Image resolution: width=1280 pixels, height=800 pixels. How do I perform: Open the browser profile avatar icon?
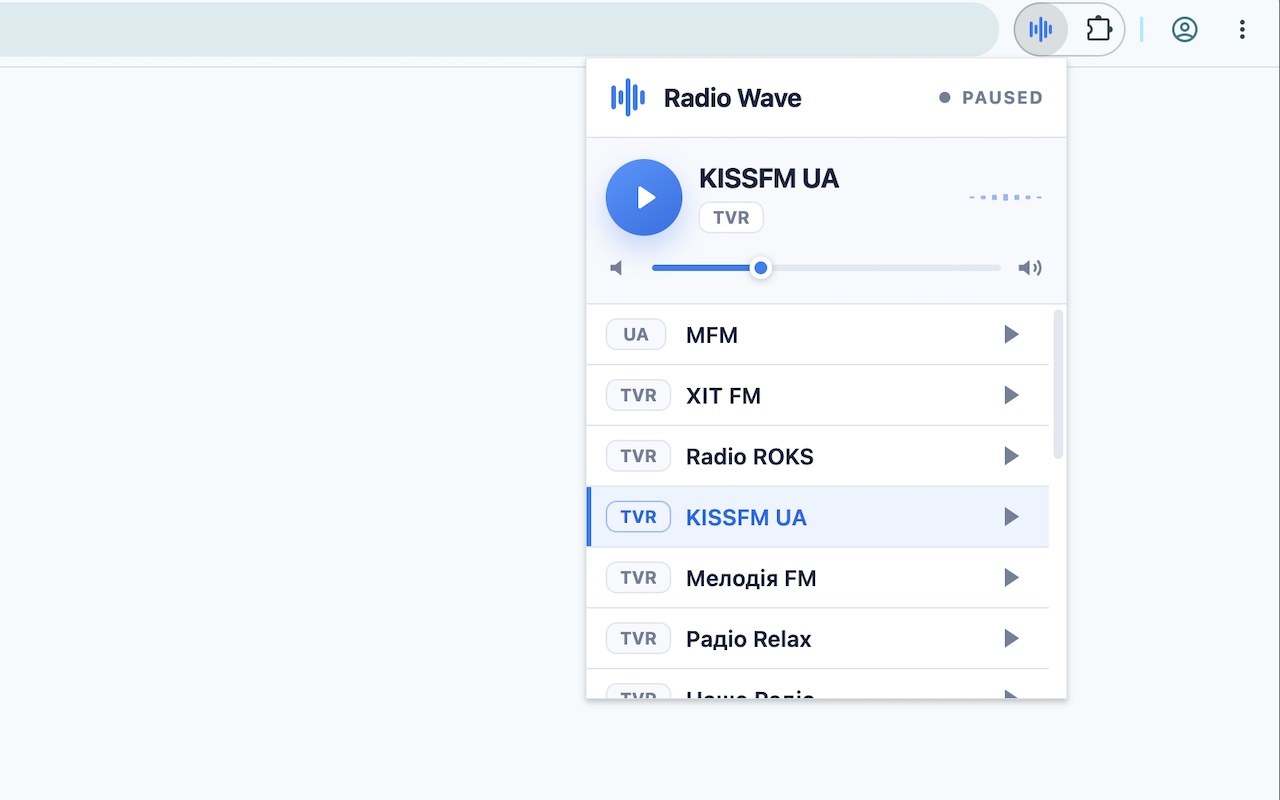tap(1185, 29)
